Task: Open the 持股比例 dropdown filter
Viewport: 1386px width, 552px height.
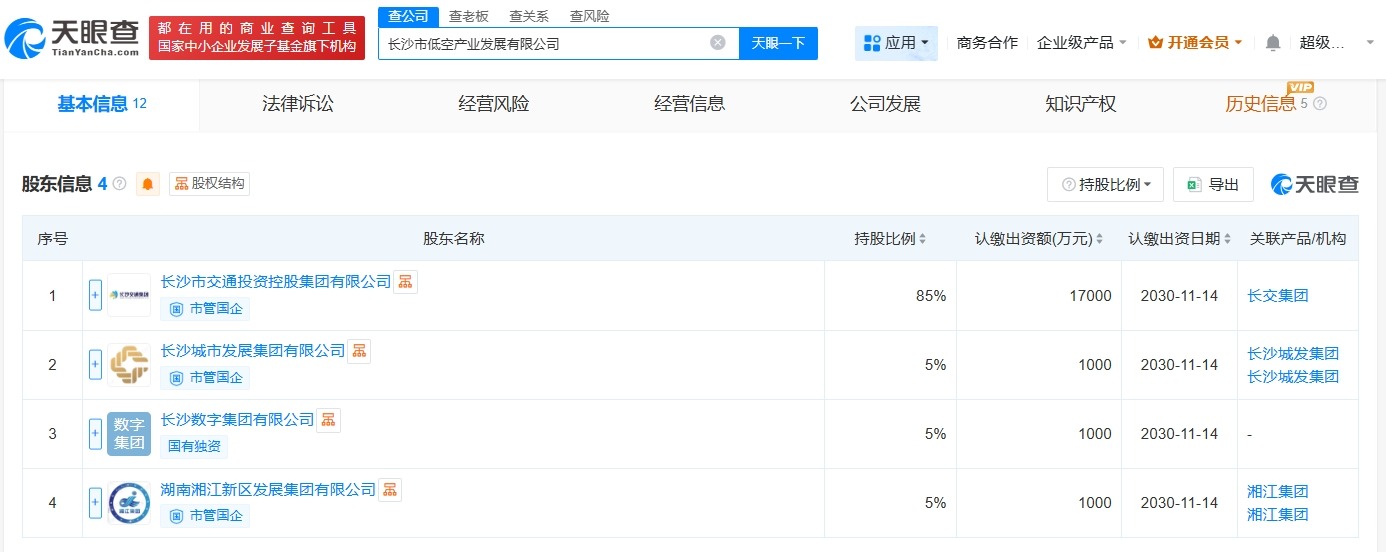Action: click(1105, 185)
